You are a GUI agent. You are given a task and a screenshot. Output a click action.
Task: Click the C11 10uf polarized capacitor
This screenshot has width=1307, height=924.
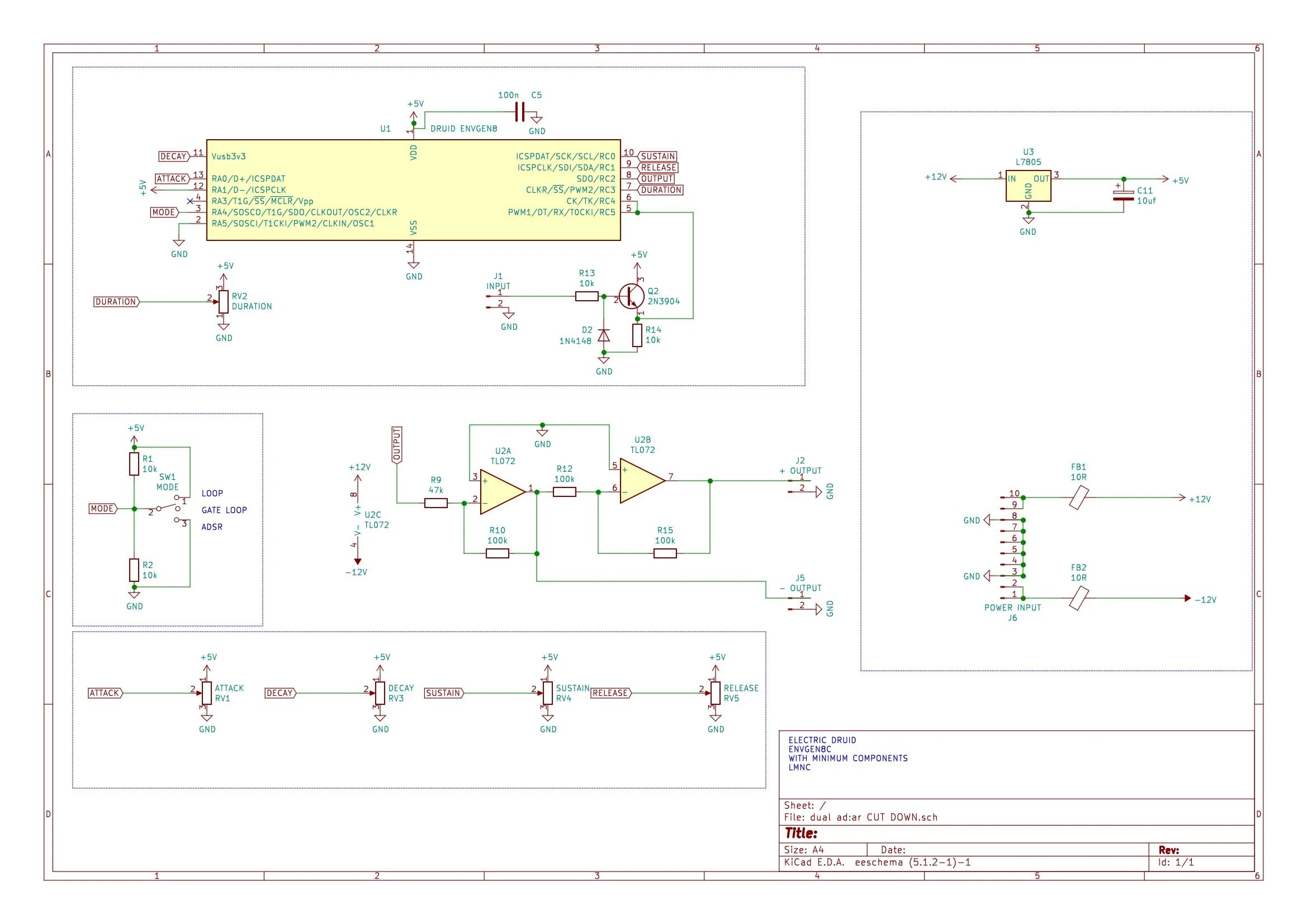[1123, 195]
